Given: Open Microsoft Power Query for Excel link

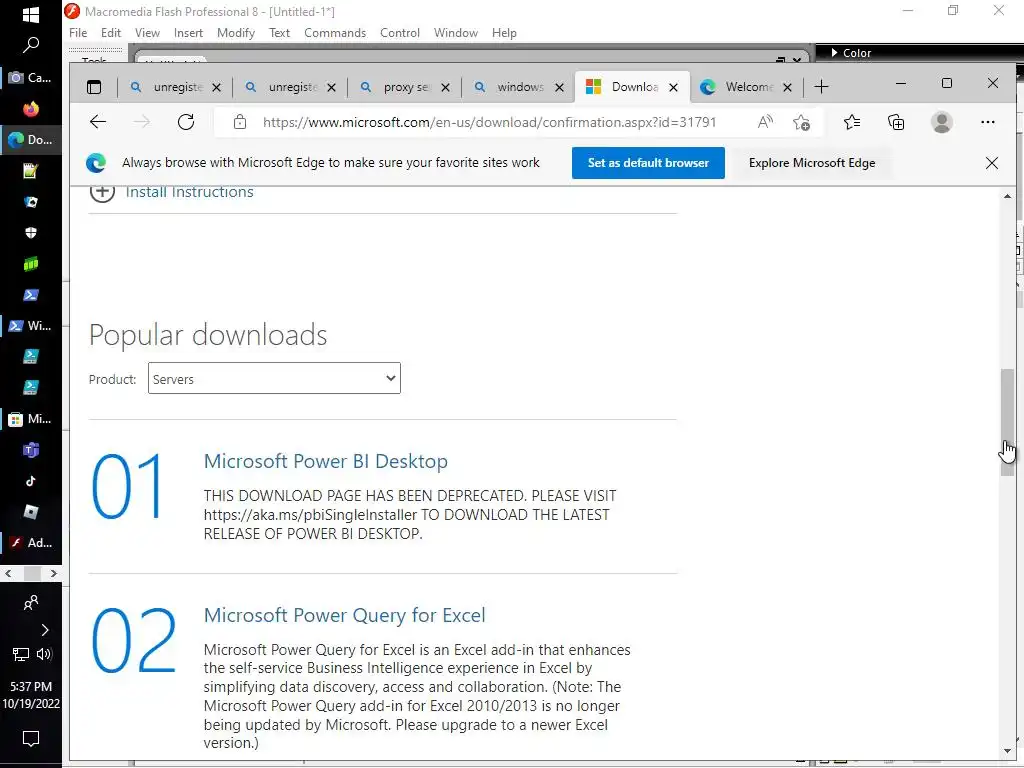Looking at the screenshot, I should (x=344, y=615).
